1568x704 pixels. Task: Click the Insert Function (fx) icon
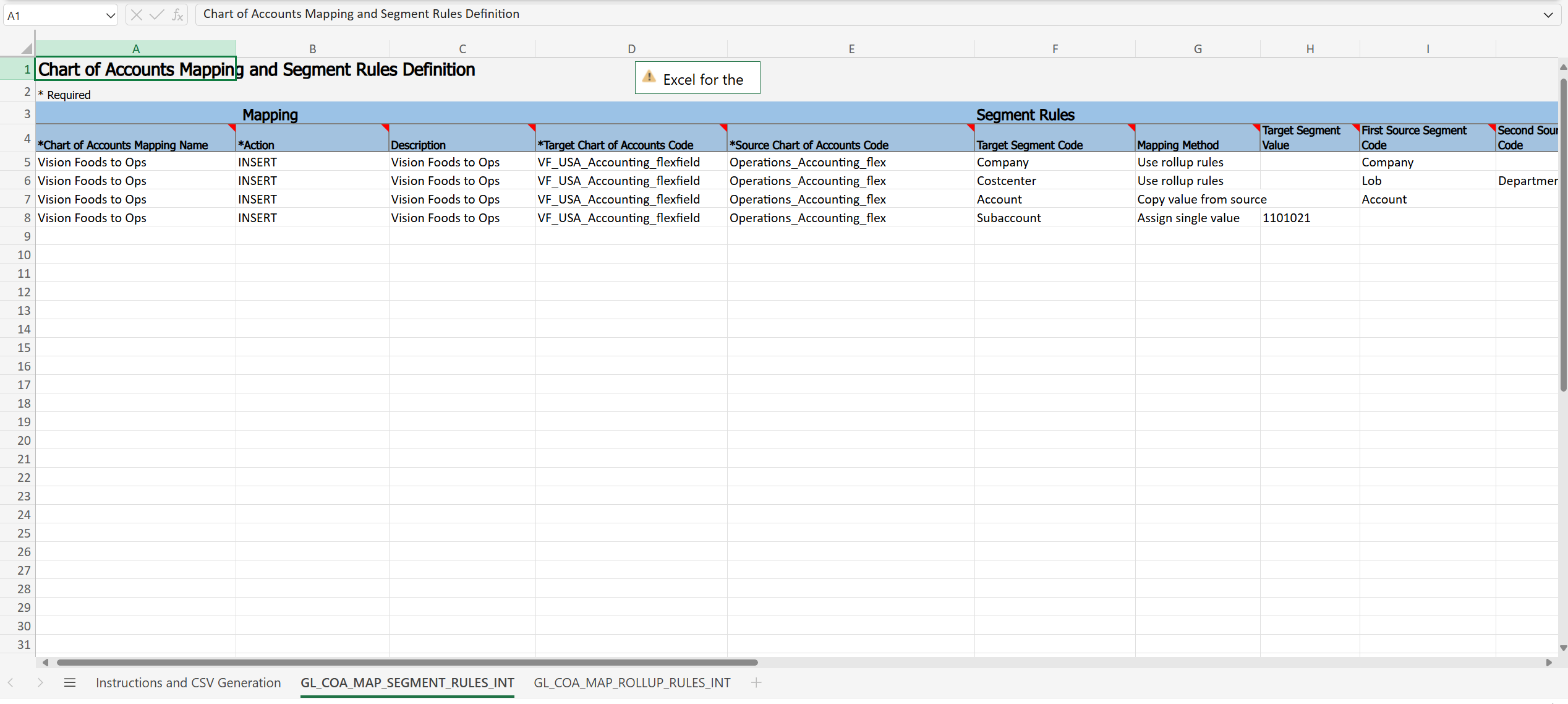click(x=177, y=14)
